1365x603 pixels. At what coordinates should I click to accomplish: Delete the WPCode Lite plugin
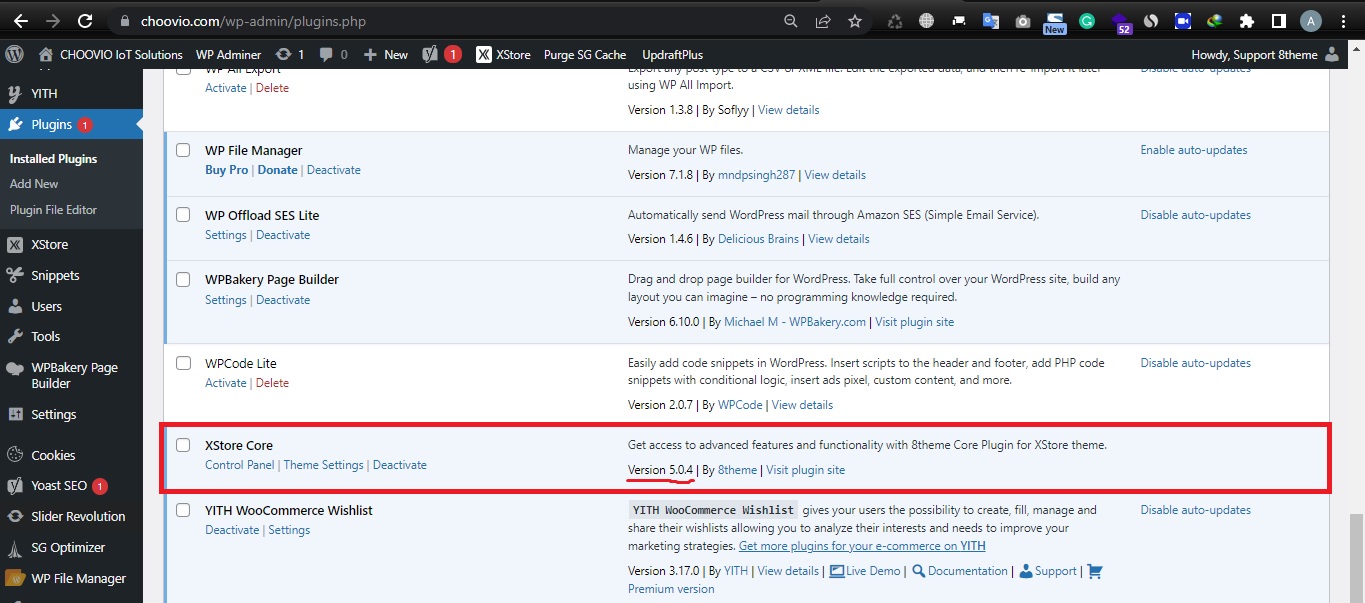[x=272, y=383]
